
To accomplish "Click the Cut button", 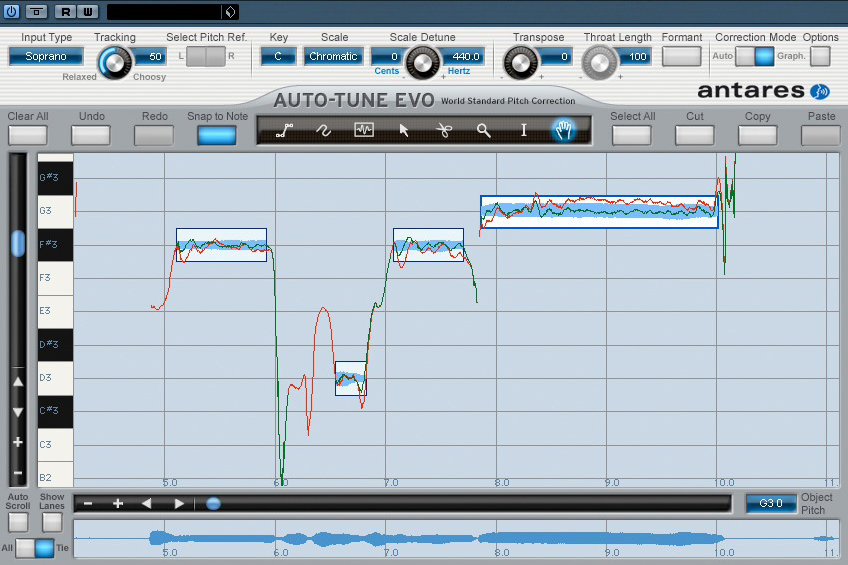I will 694,135.
